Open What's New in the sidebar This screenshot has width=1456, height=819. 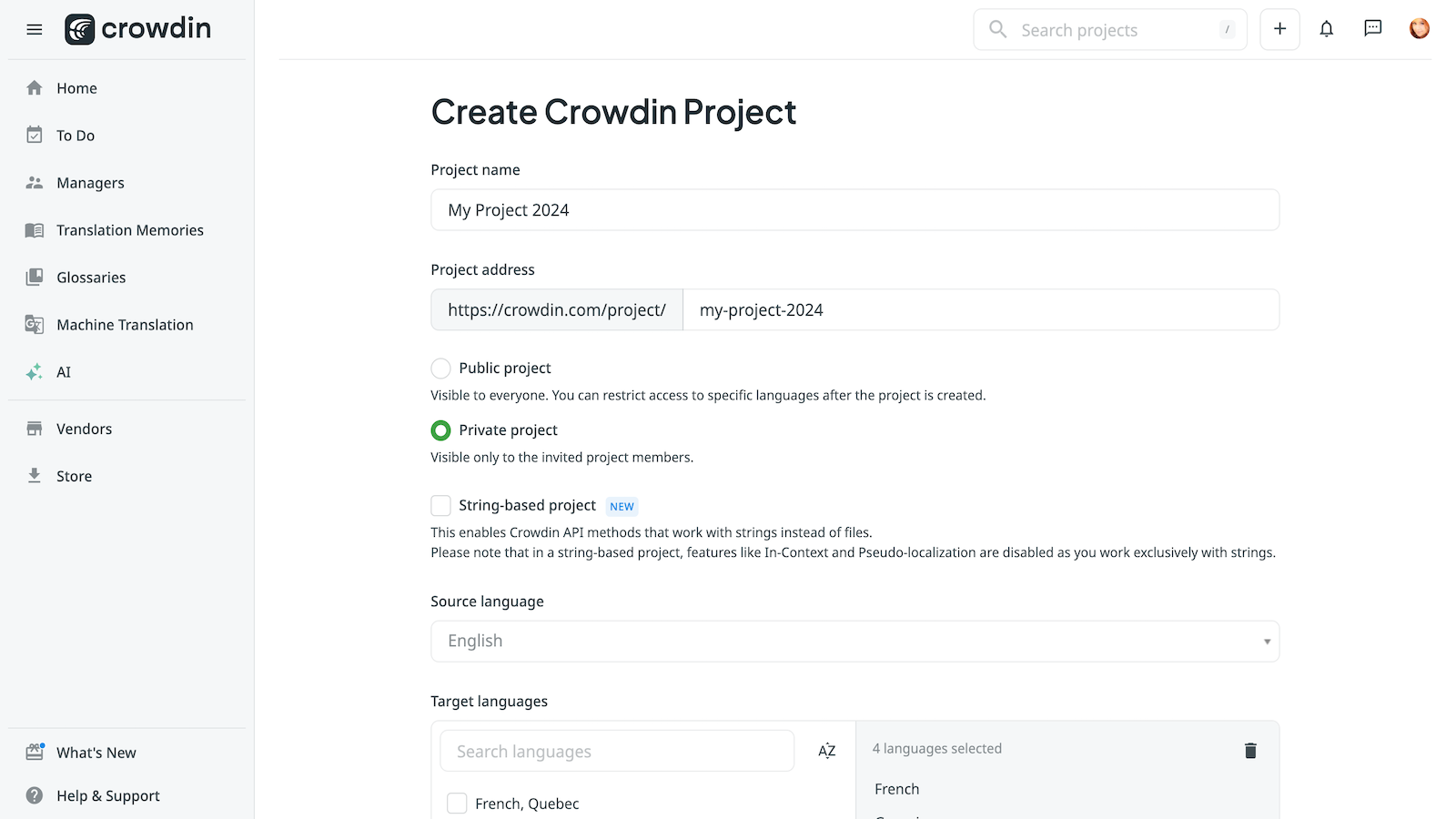click(96, 753)
